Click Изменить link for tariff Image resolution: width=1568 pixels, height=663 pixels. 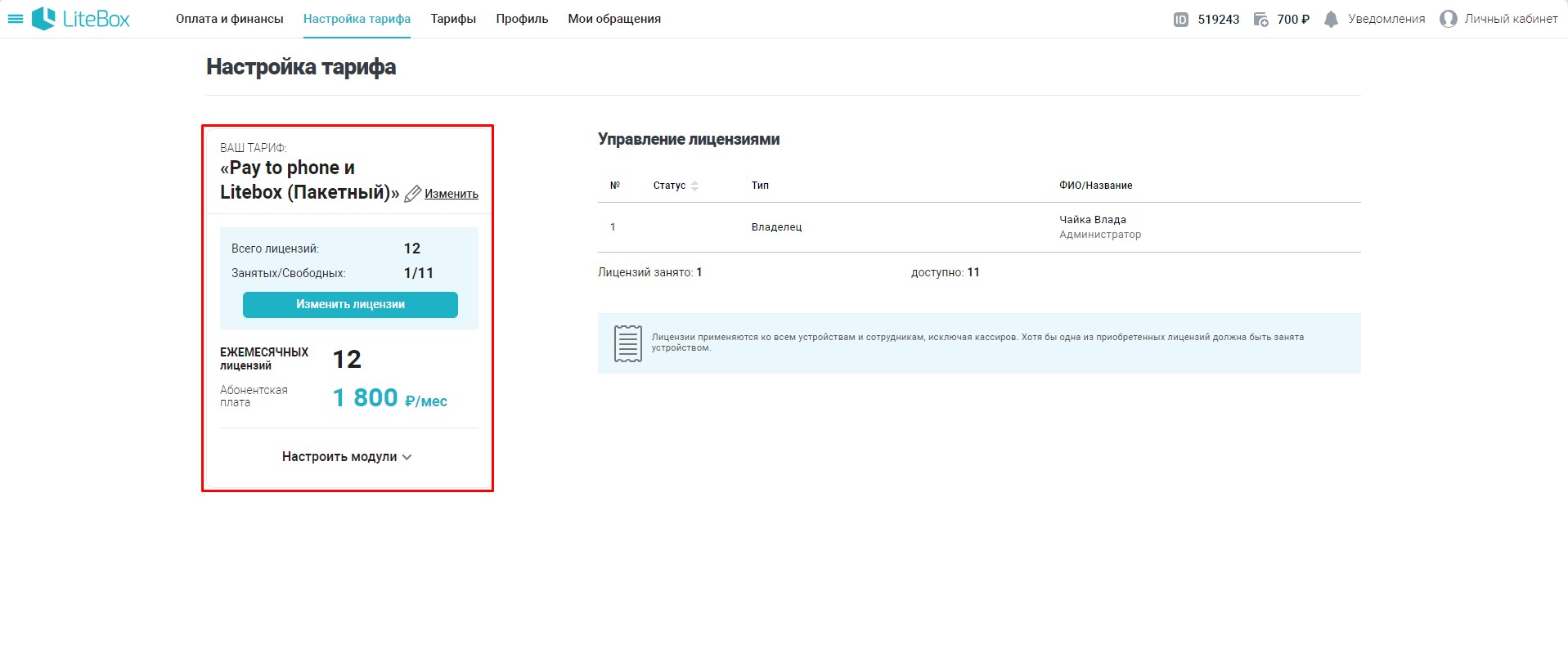click(452, 194)
